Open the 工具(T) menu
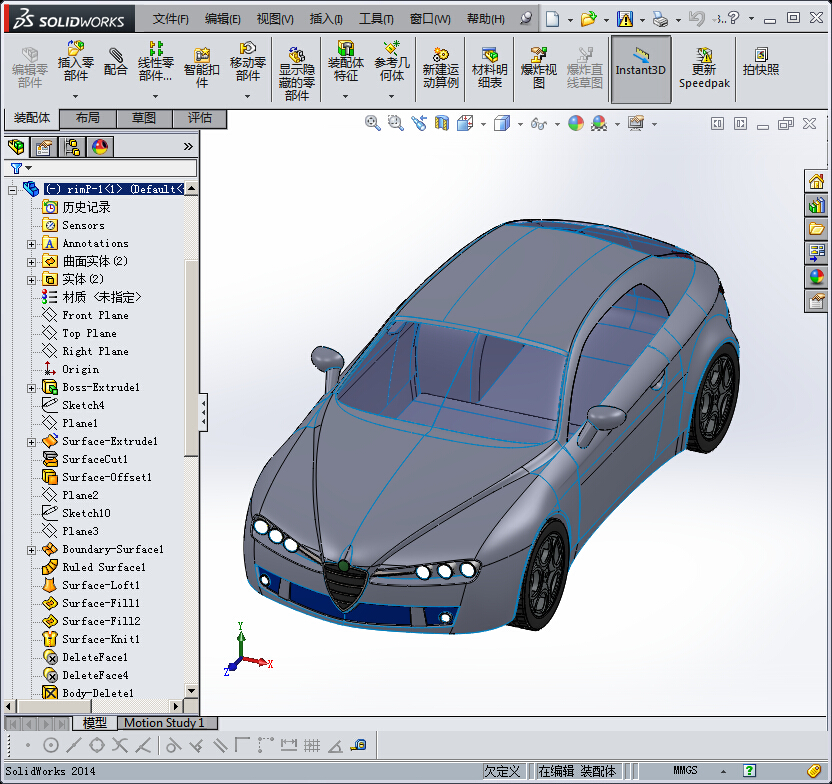This screenshot has width=832, height=784. (376, 19)
